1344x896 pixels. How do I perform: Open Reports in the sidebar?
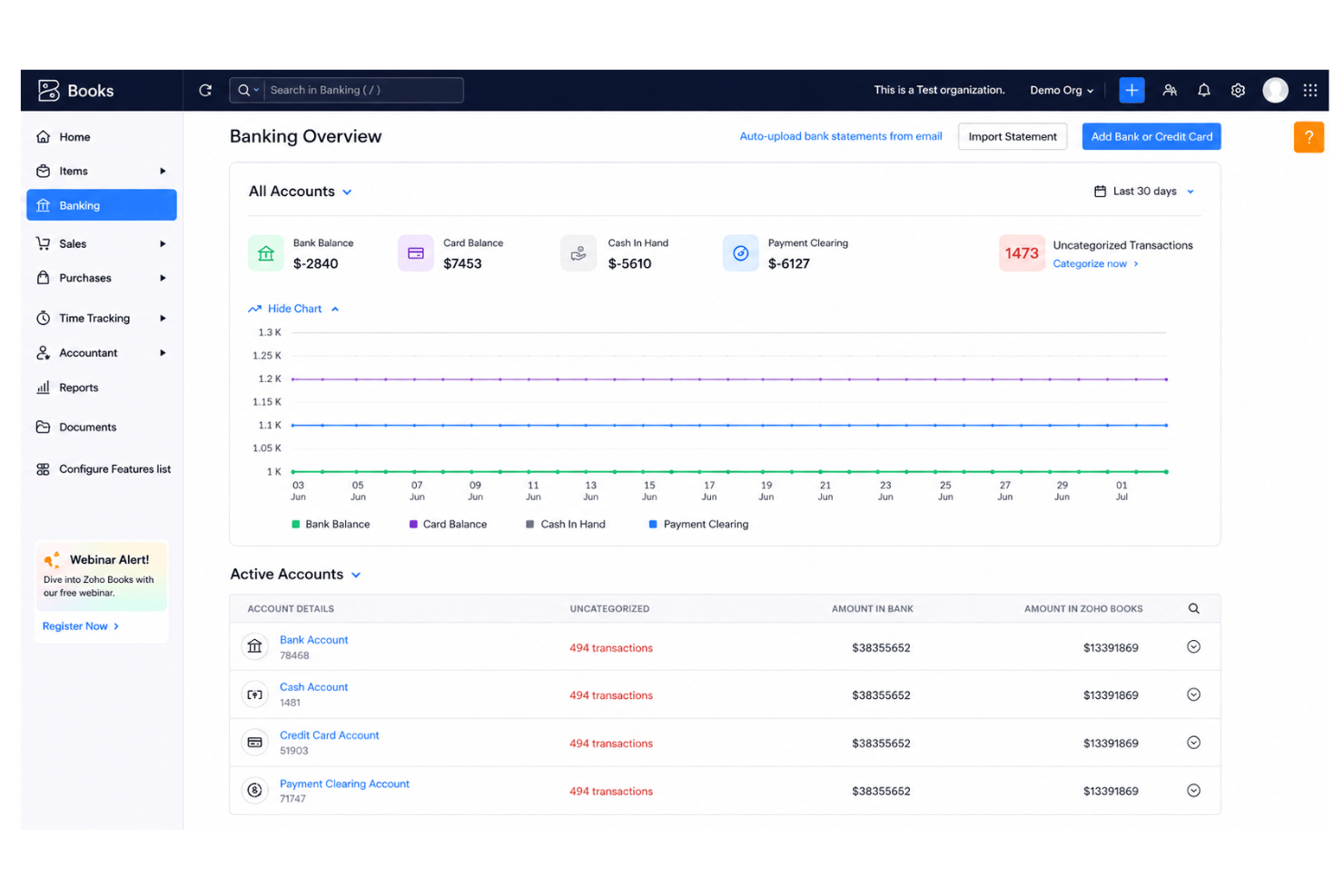[101, 388]
